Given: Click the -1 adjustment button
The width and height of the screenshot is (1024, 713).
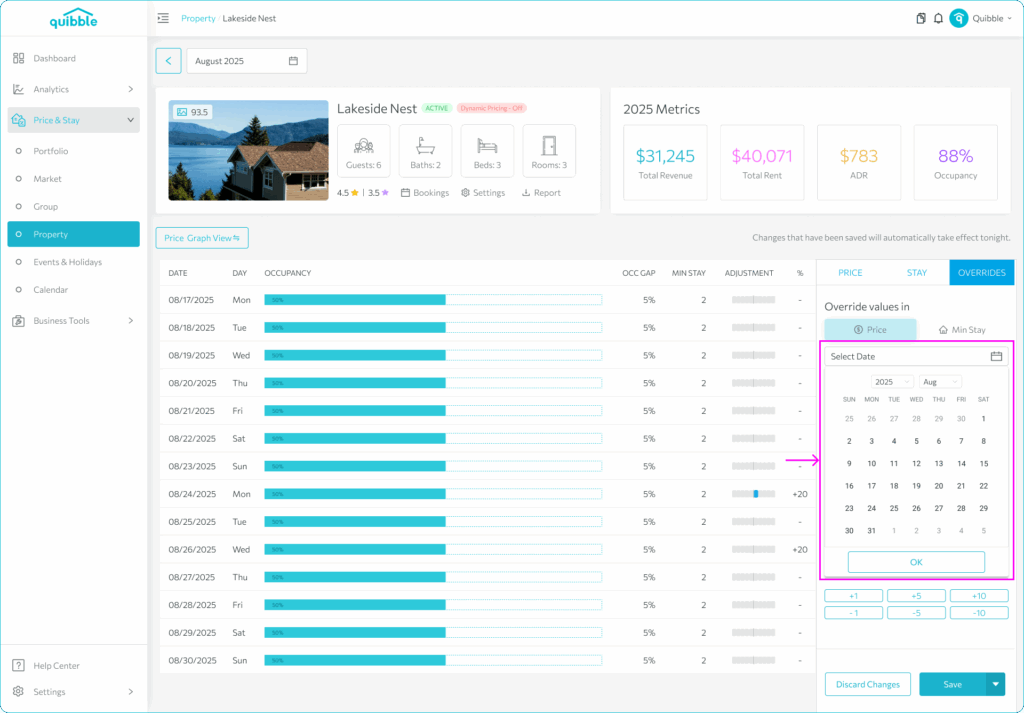Looking at the screenshot, I should (854, 612).
